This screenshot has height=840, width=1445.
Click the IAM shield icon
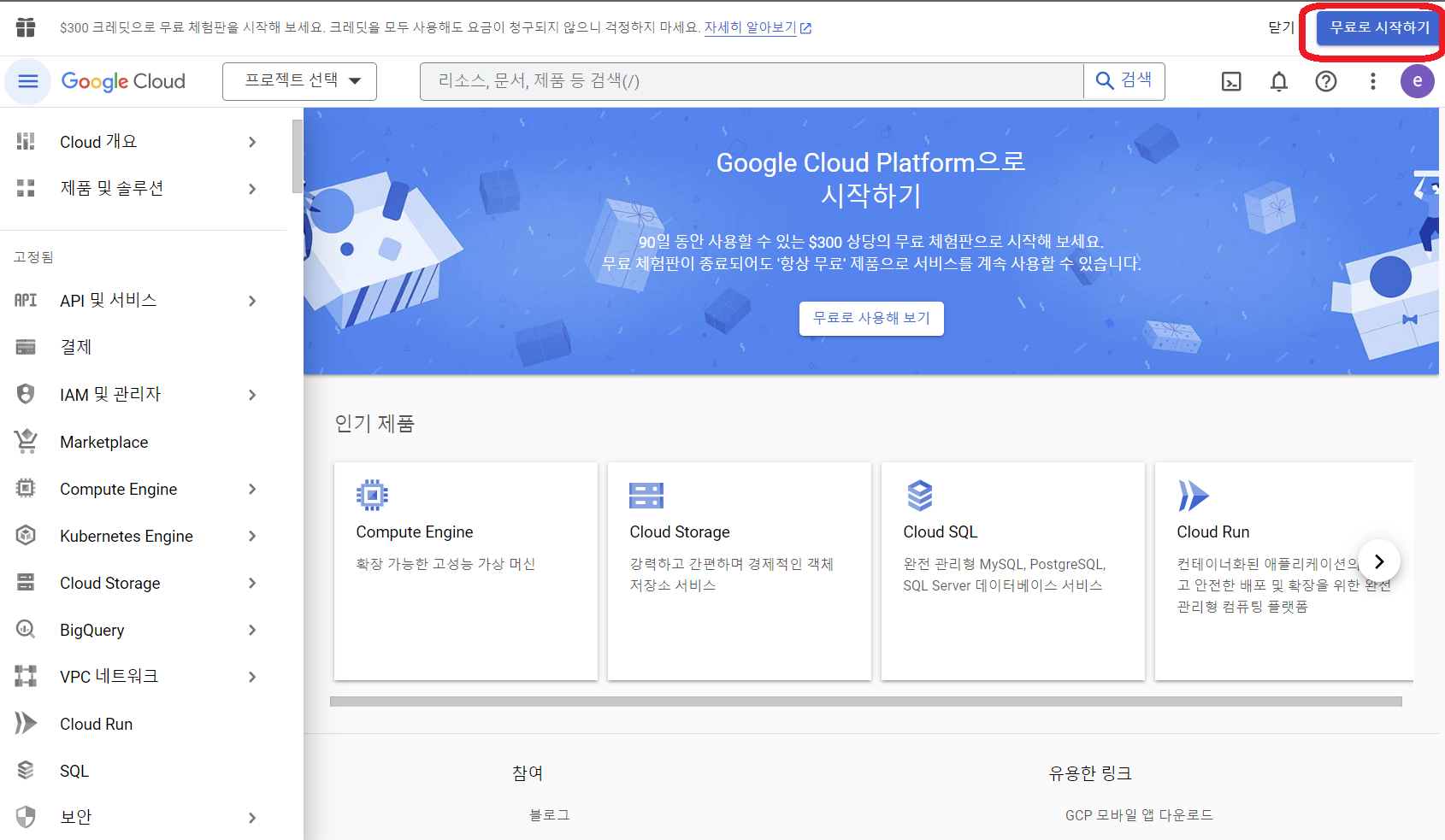[x=26, y=394]
